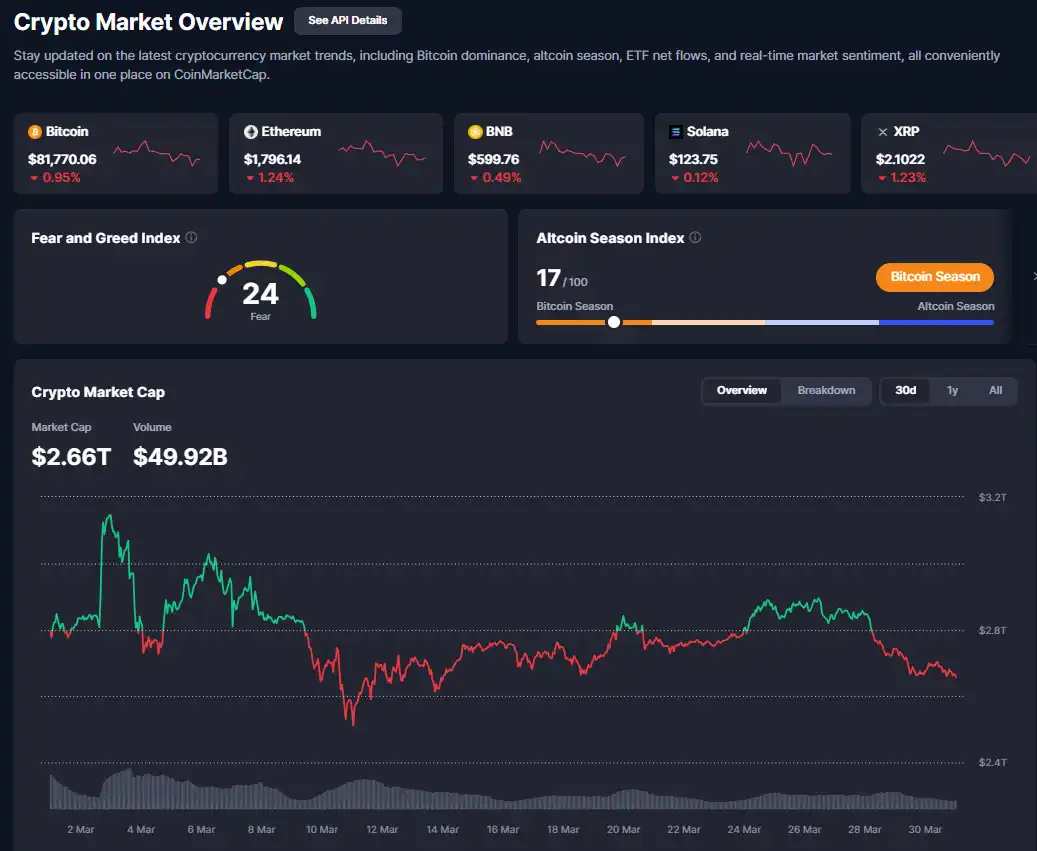This screenshot has height=851, width=1037.
Task: Expand next card with right arrow
Action: point(1033,277)
